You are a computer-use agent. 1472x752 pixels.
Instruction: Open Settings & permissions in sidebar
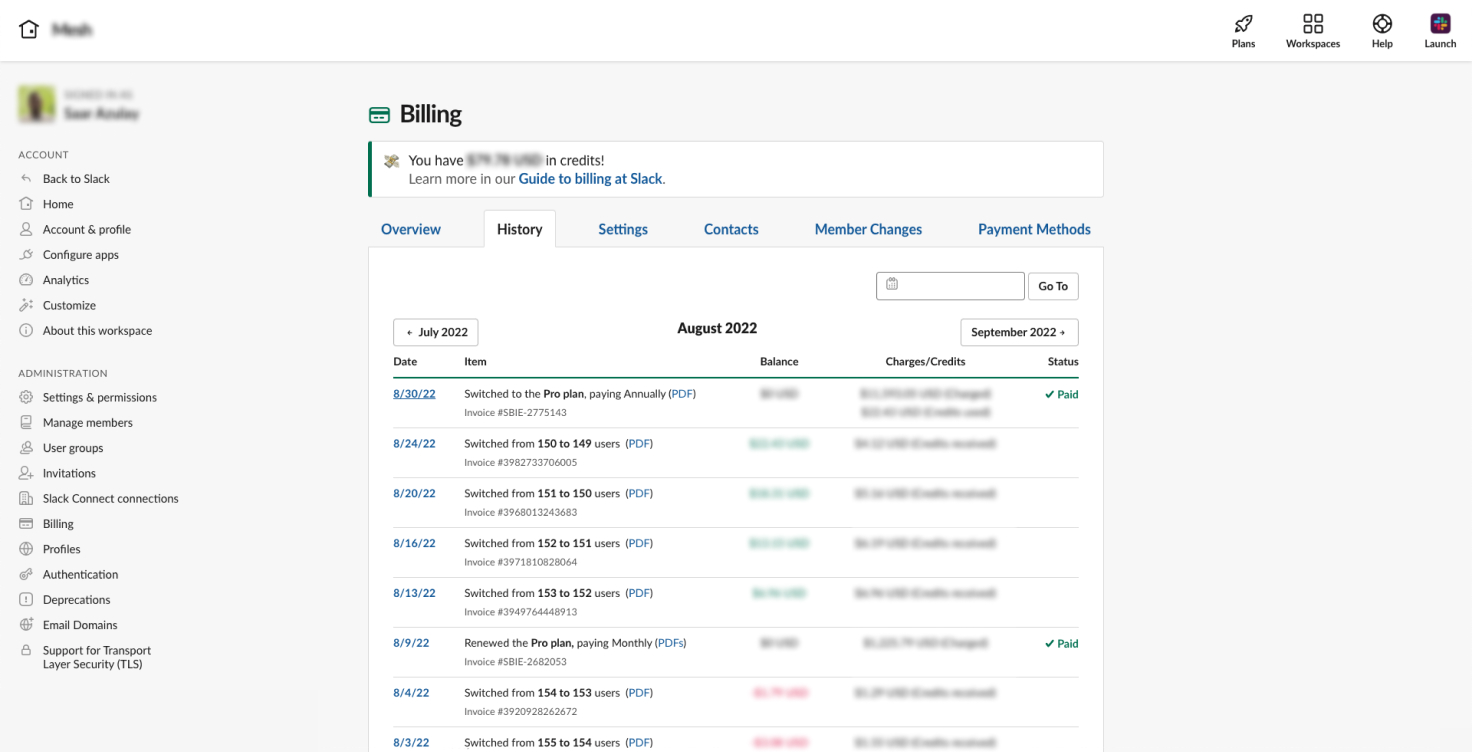(99, 397)
